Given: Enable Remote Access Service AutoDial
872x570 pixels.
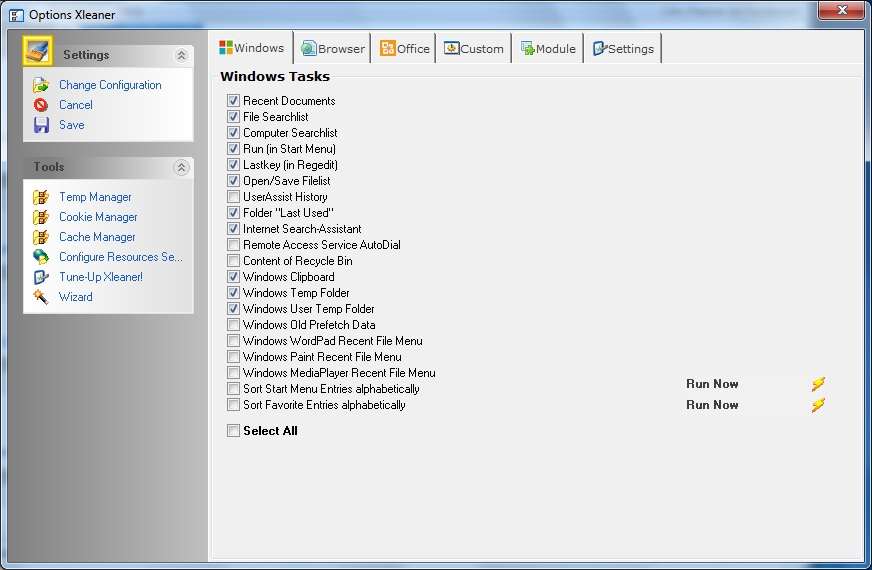Looking at the screenshot, I should (x=234, y=245).
